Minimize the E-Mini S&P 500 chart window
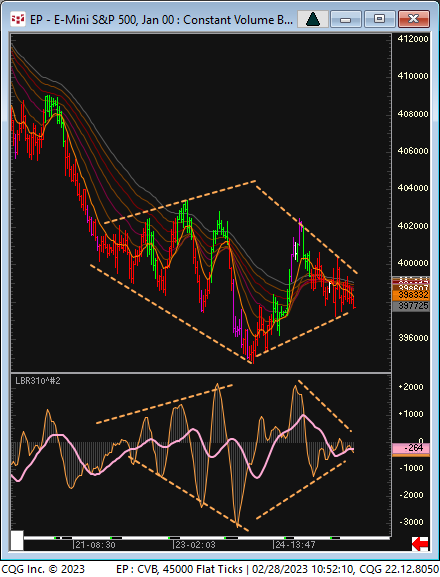Screen dimensions: 440x577 pyautogui.click(x=345, y=19)
